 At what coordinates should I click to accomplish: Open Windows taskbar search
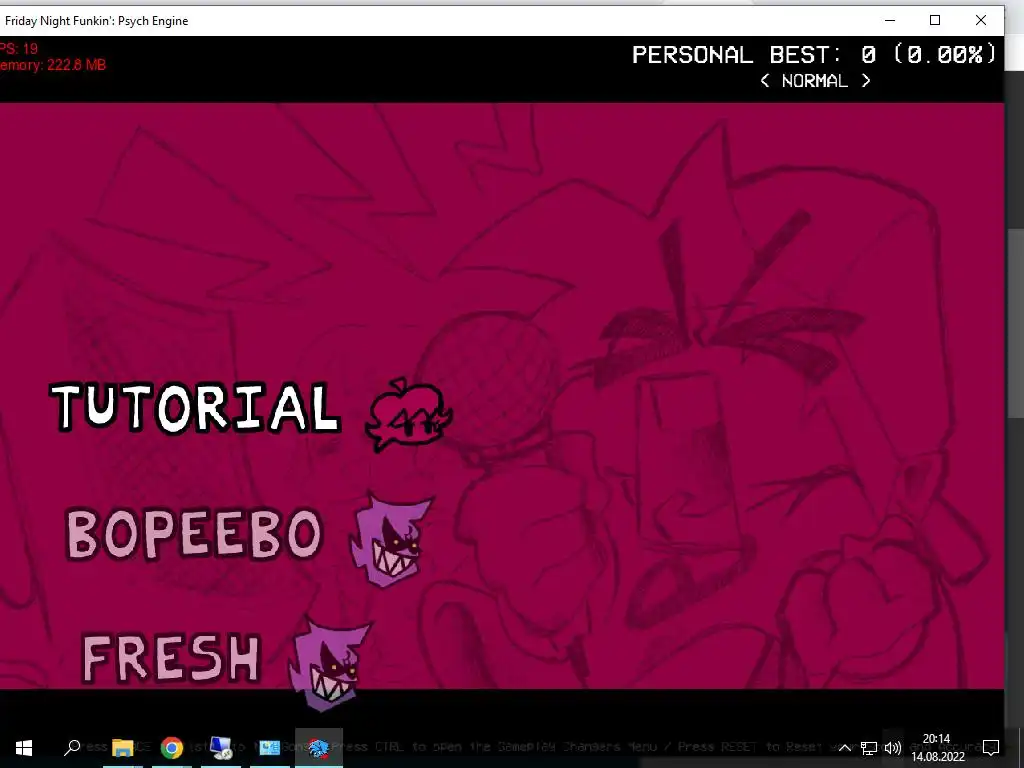coord(72,748)
